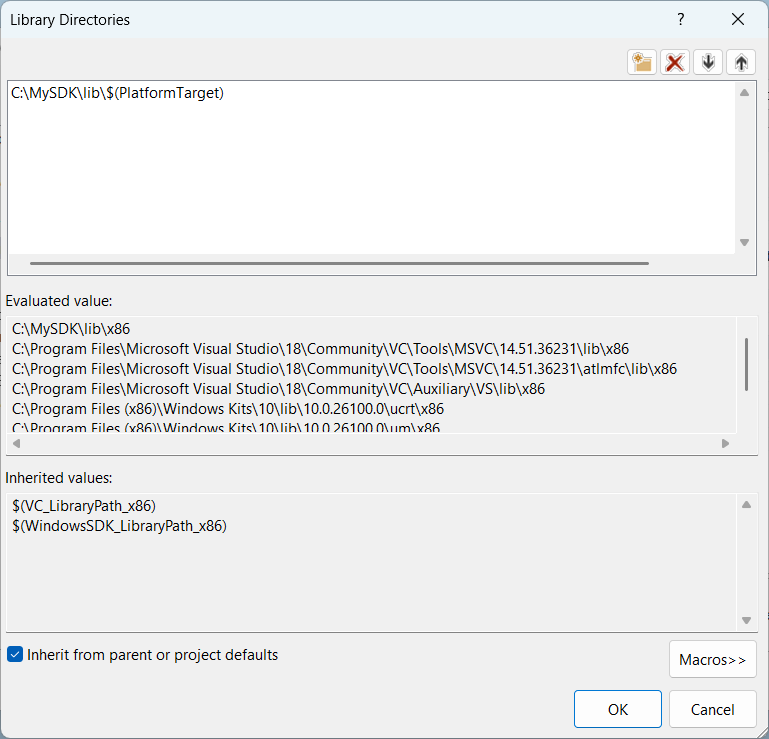Click the New Line folder icon

click(641, 62)
